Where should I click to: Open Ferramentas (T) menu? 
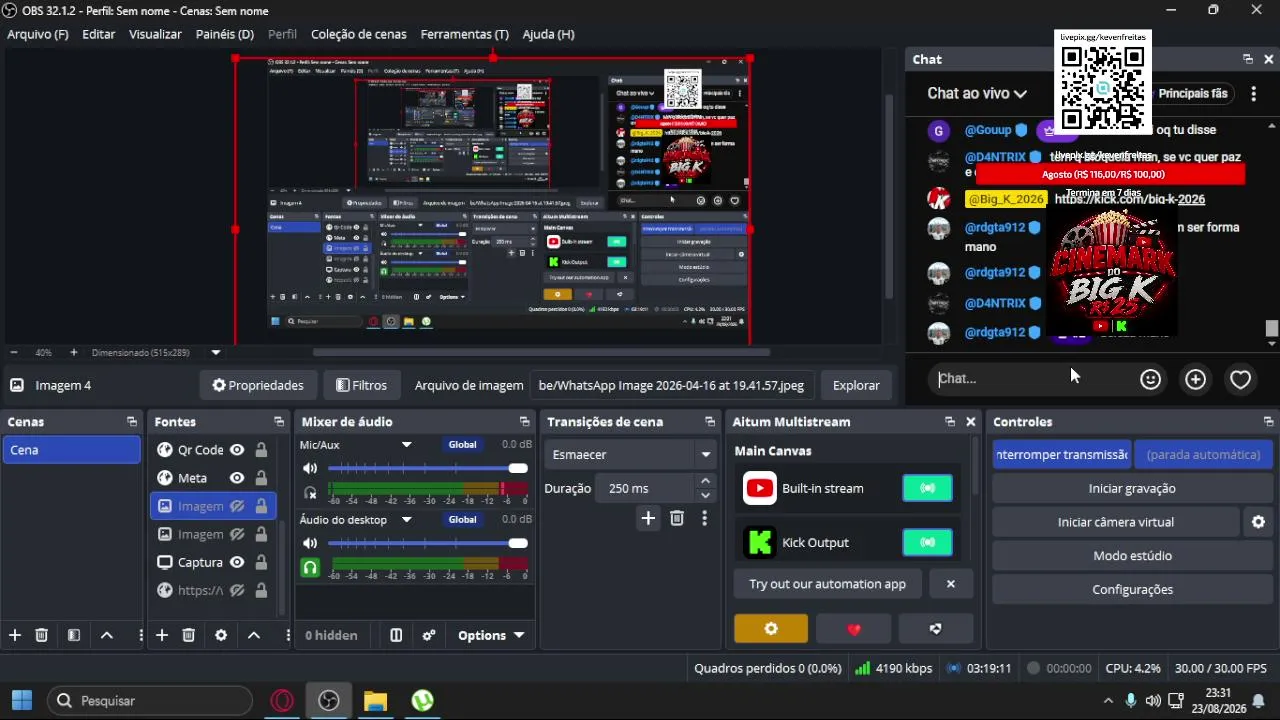coord(464,34)
